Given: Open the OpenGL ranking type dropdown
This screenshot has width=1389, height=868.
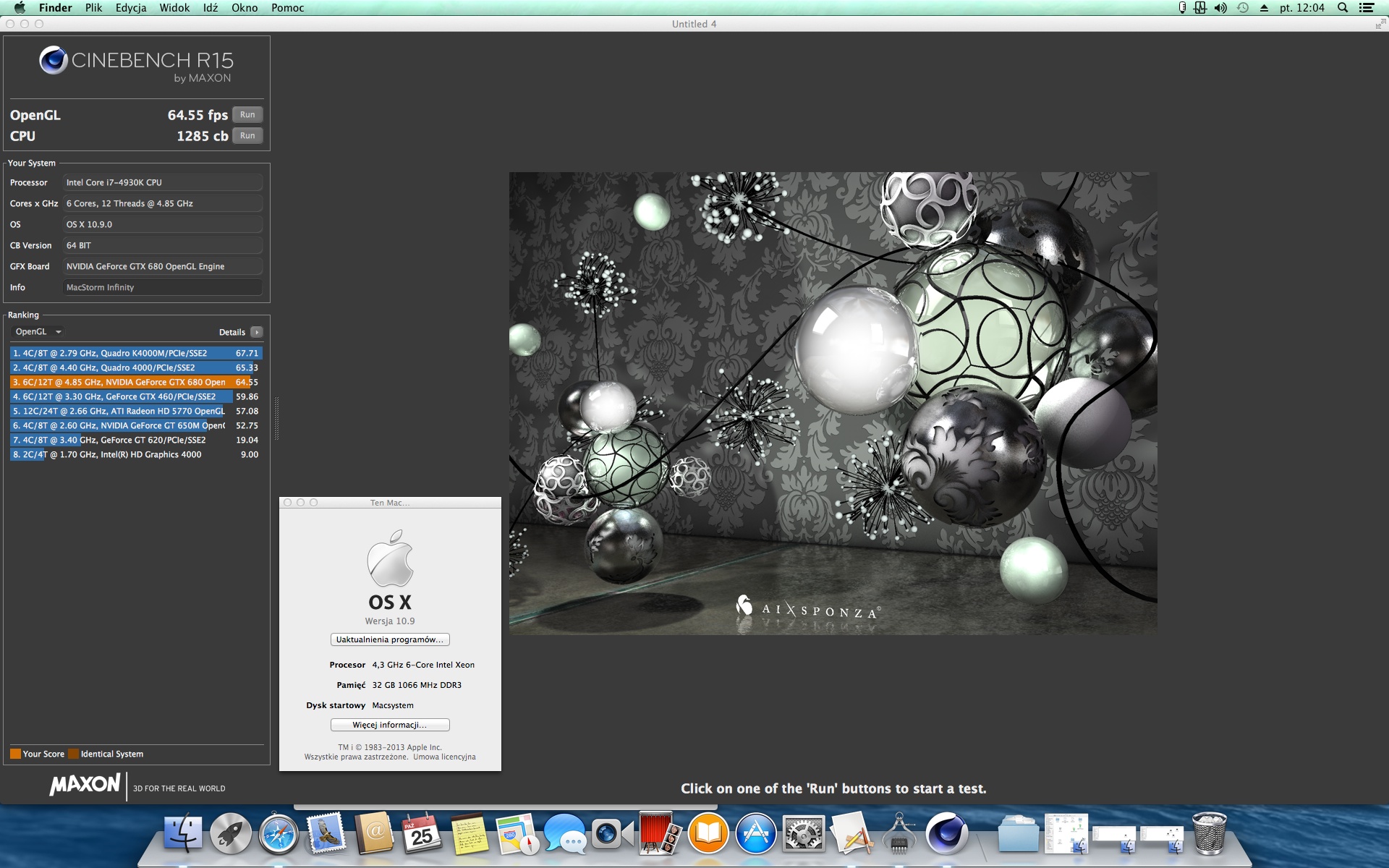Looking at the screenshot, I should [38, 332].
